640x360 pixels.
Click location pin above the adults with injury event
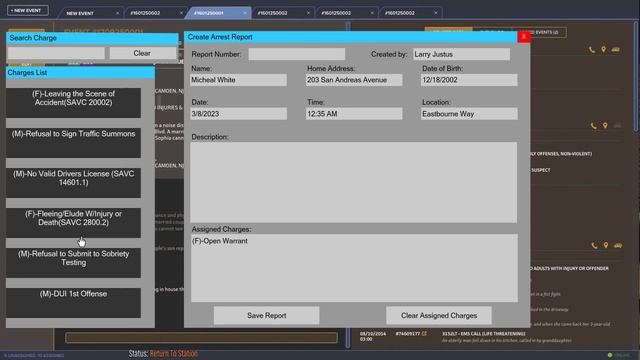[606, 245]
